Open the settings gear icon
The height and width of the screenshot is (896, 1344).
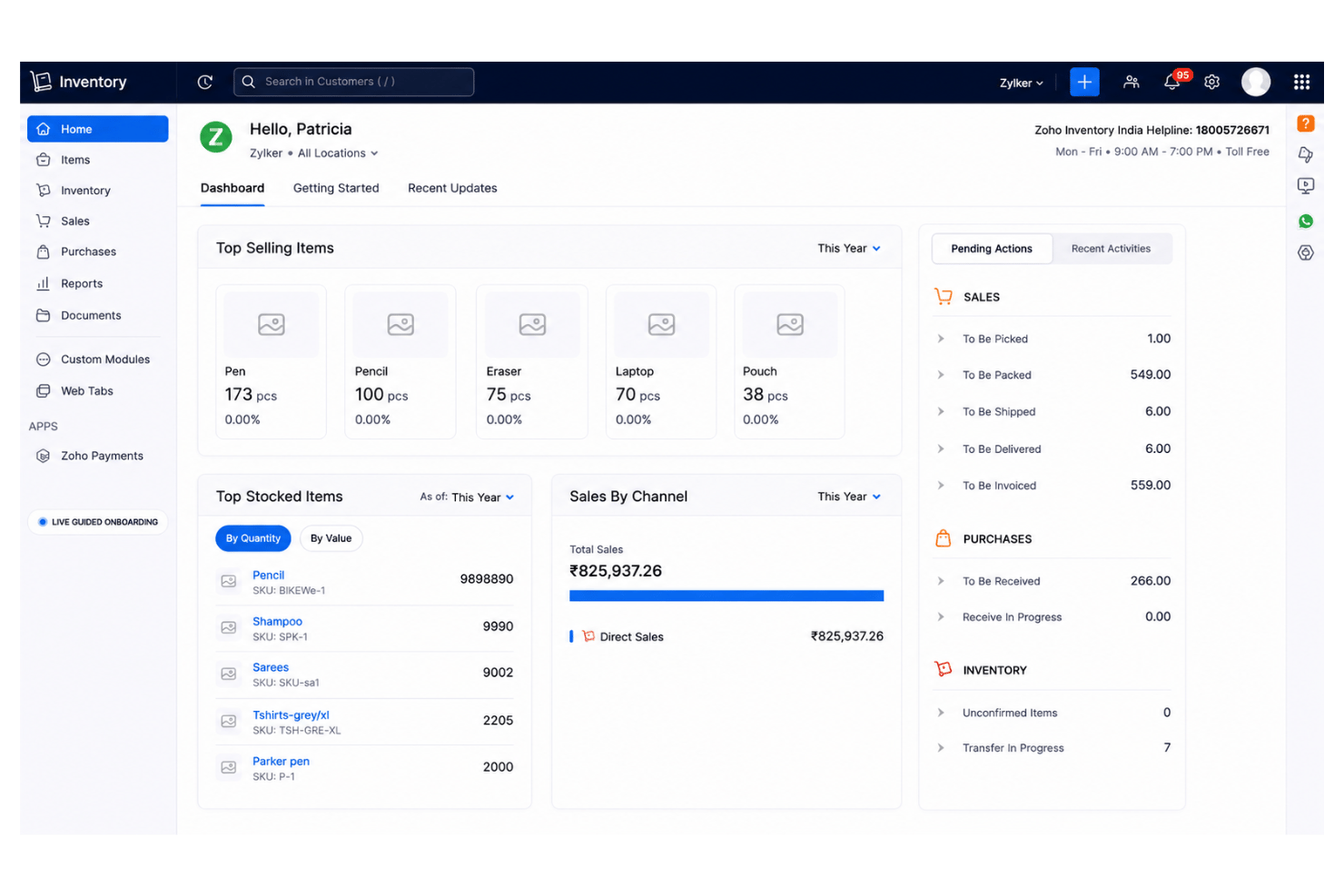click(x=1212, y=82)
